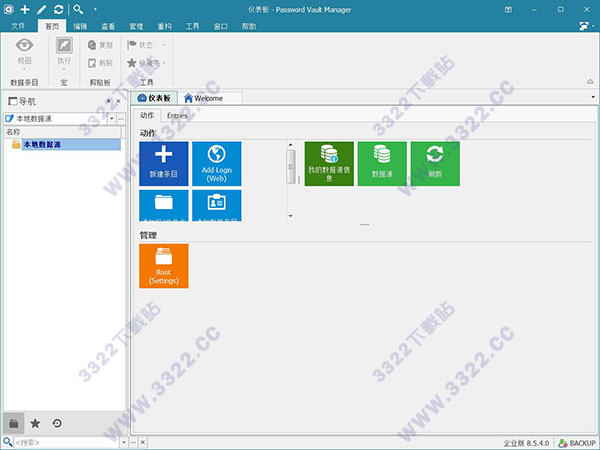The width and height of the screenshot is (600, 450).
Task: Click the 视图 eye icon in ribbon
Action: tap(24, 45)
